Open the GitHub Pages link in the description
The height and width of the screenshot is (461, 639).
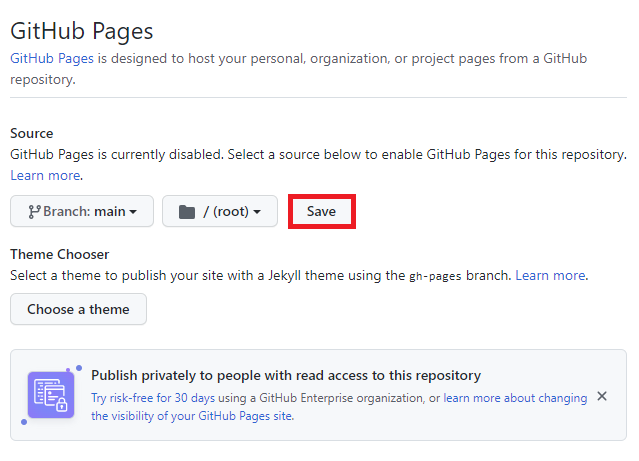52,58
